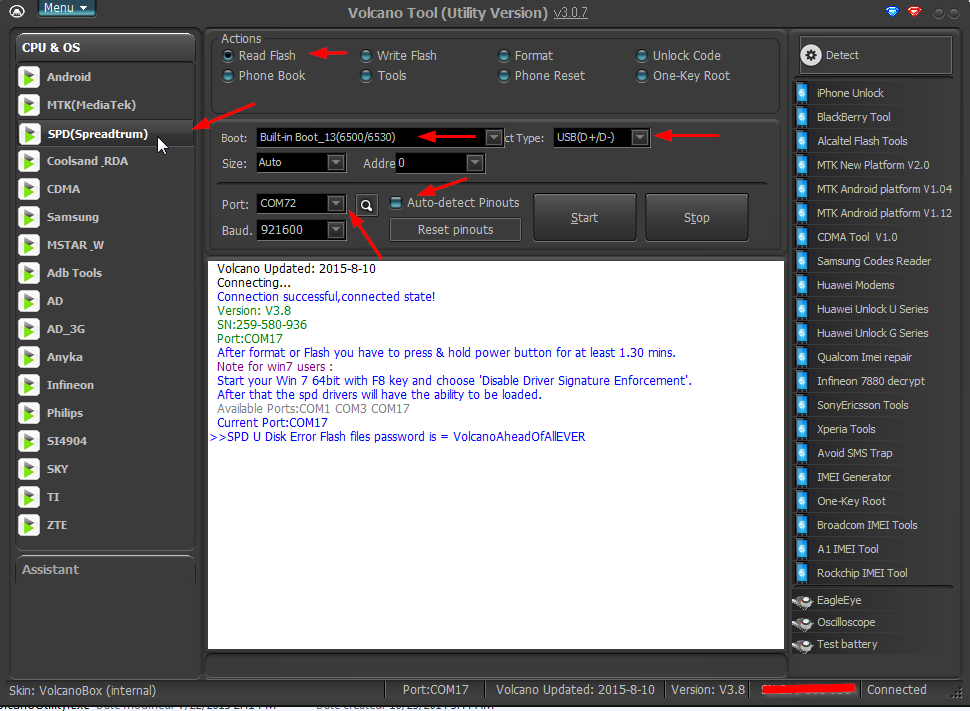This screenshot has width=970, height=711.
Task: Click the v3.0.7 version link
Action: pos(570,12)
